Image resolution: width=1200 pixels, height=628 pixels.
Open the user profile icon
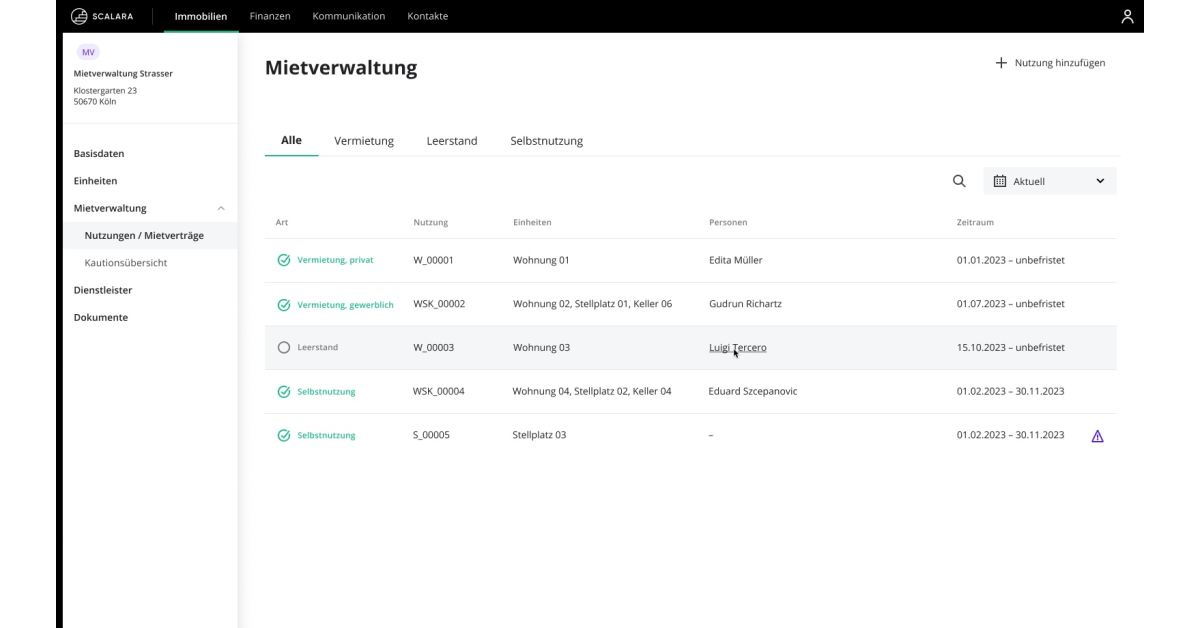point(1127,16)
